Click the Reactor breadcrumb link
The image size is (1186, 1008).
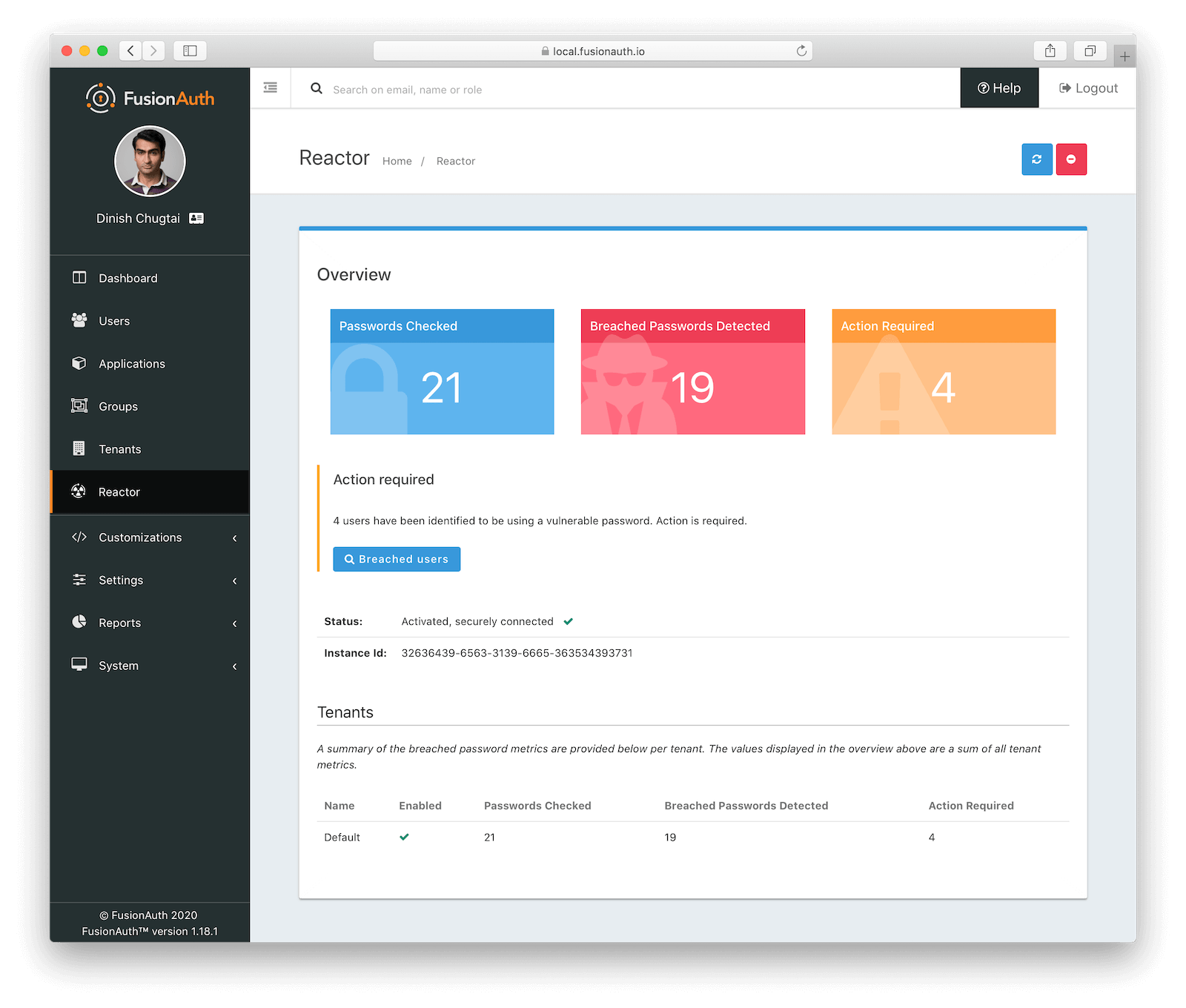coord(456,161)
